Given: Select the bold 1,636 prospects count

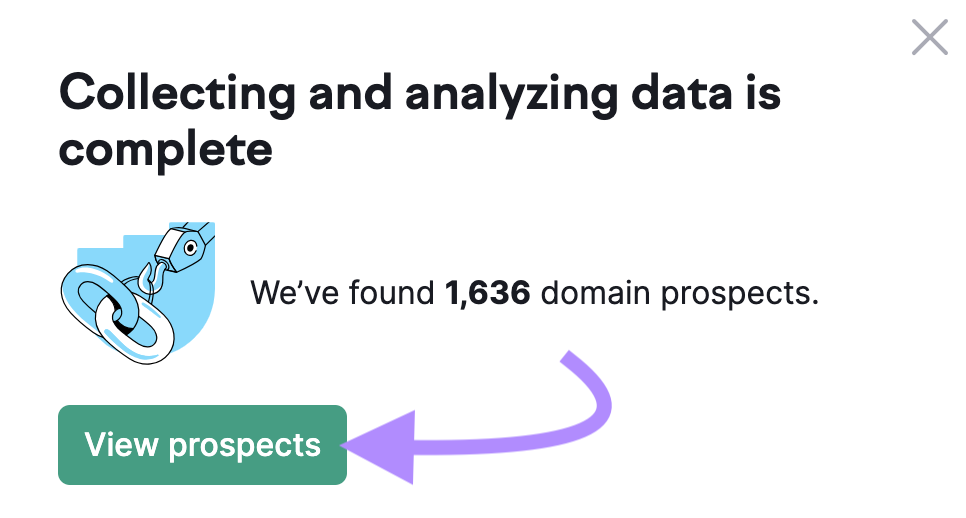Looking at the screenshot, I should 487,293.
